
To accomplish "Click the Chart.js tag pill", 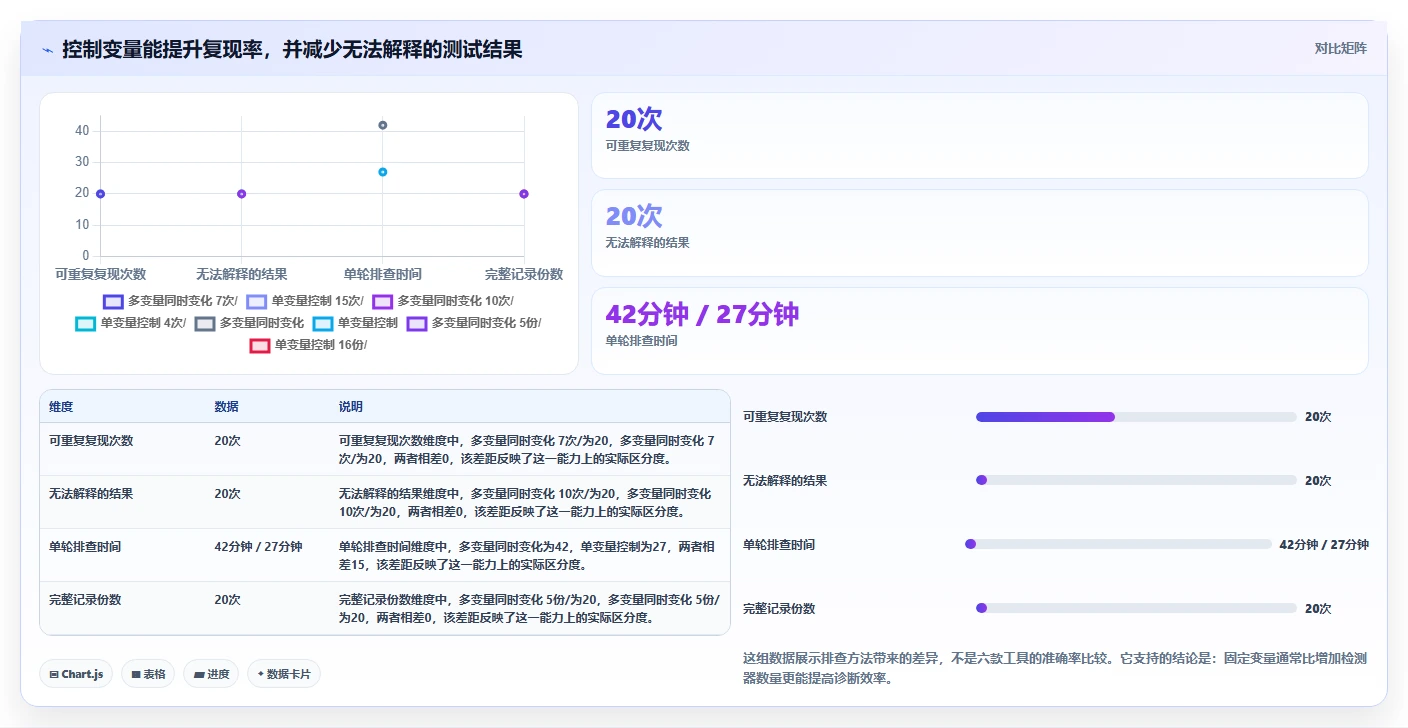I will point(77,674).
